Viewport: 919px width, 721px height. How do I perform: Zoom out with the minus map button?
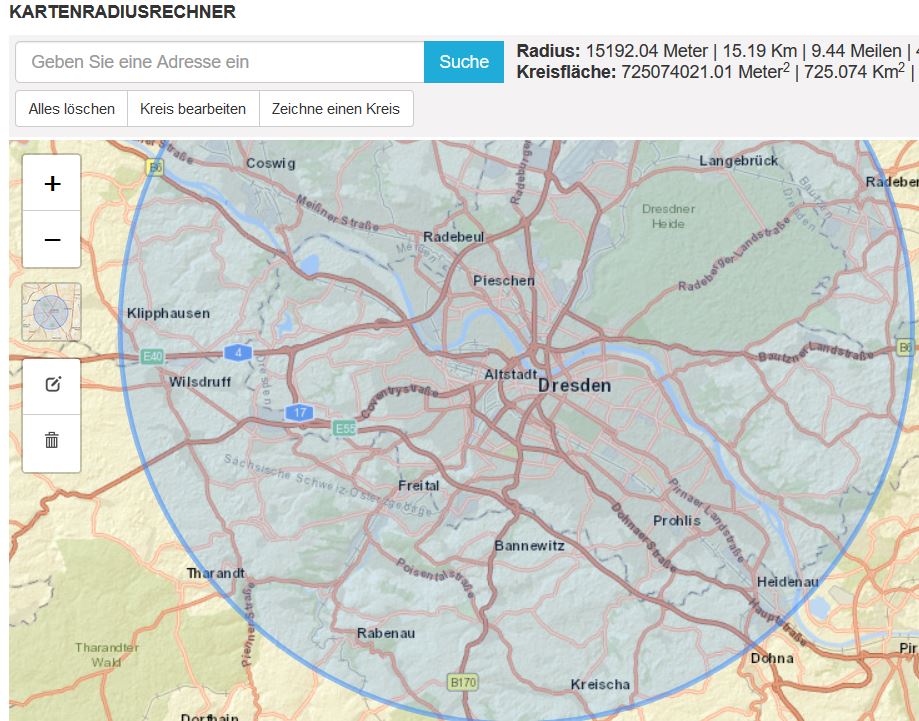(x=52, y=239)
